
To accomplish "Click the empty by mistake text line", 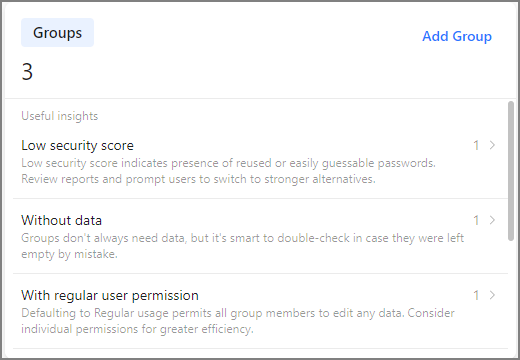I will 69,254.
